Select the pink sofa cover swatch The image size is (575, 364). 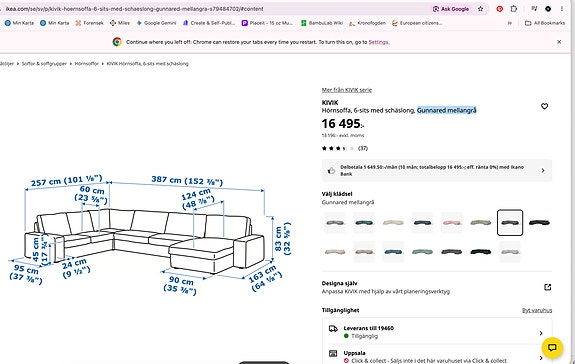point(451,223)
